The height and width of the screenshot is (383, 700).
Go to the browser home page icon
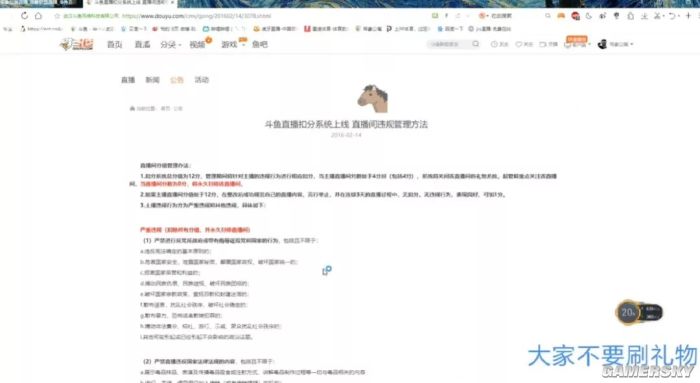tap(38, 16)
